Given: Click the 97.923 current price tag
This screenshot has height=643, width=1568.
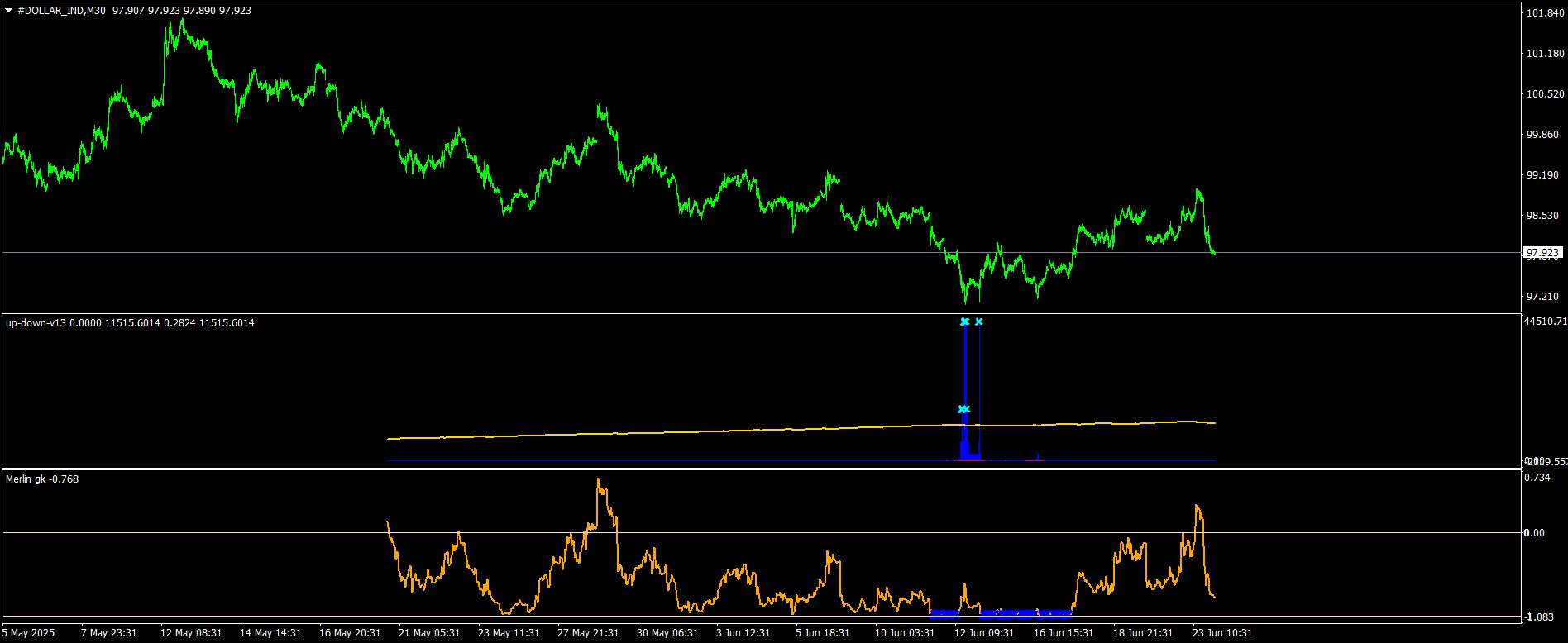Looking at the screenshot, I should (x=1542, y=253).
